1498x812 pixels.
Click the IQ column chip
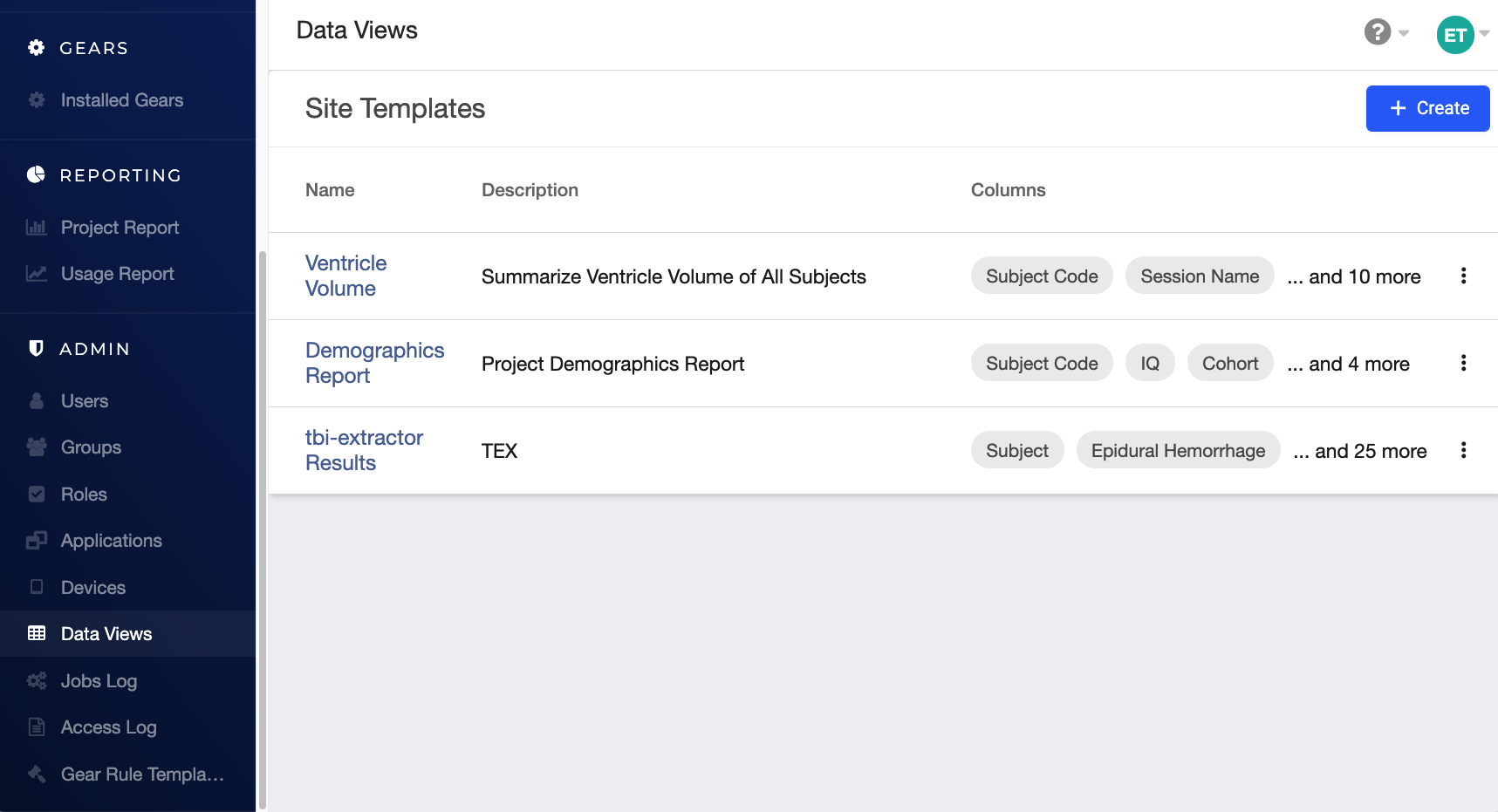[1150, 363]
